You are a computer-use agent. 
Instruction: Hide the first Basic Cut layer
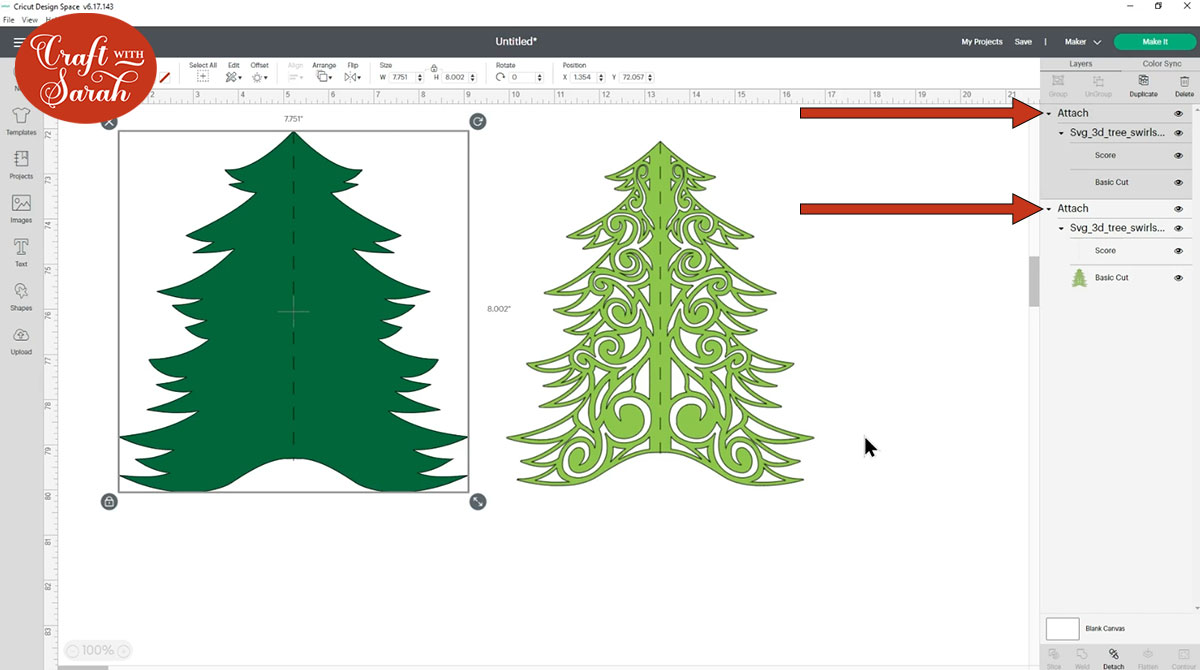point(1179,183)
